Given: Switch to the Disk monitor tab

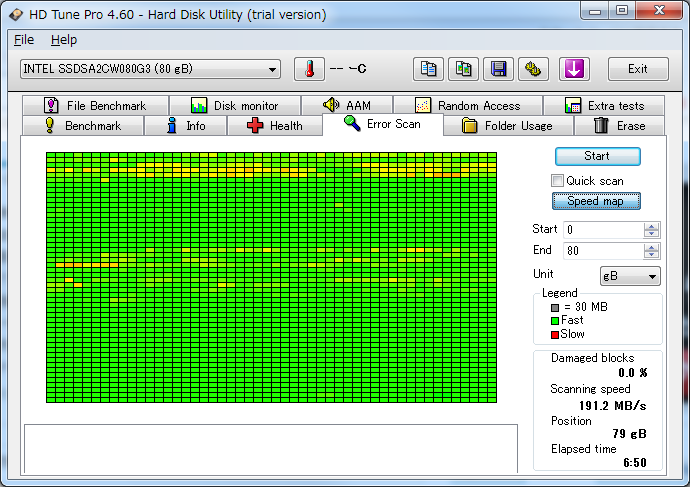Looking at the screenshot, I should [x=235, y=106].
